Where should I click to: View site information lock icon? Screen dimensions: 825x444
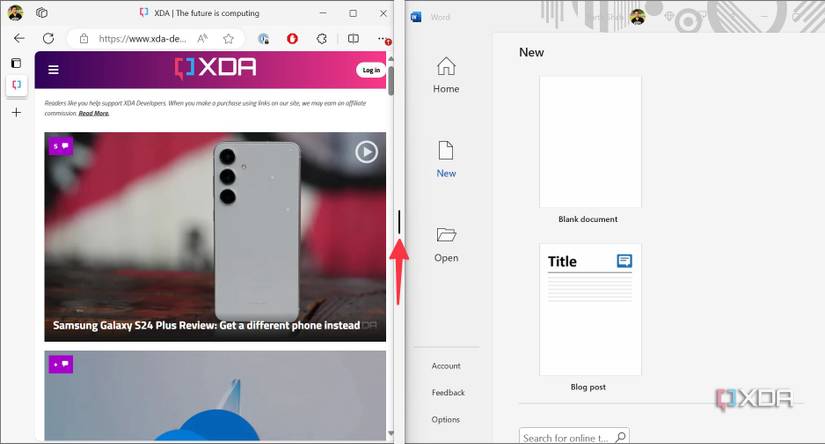tap(84, 38)
